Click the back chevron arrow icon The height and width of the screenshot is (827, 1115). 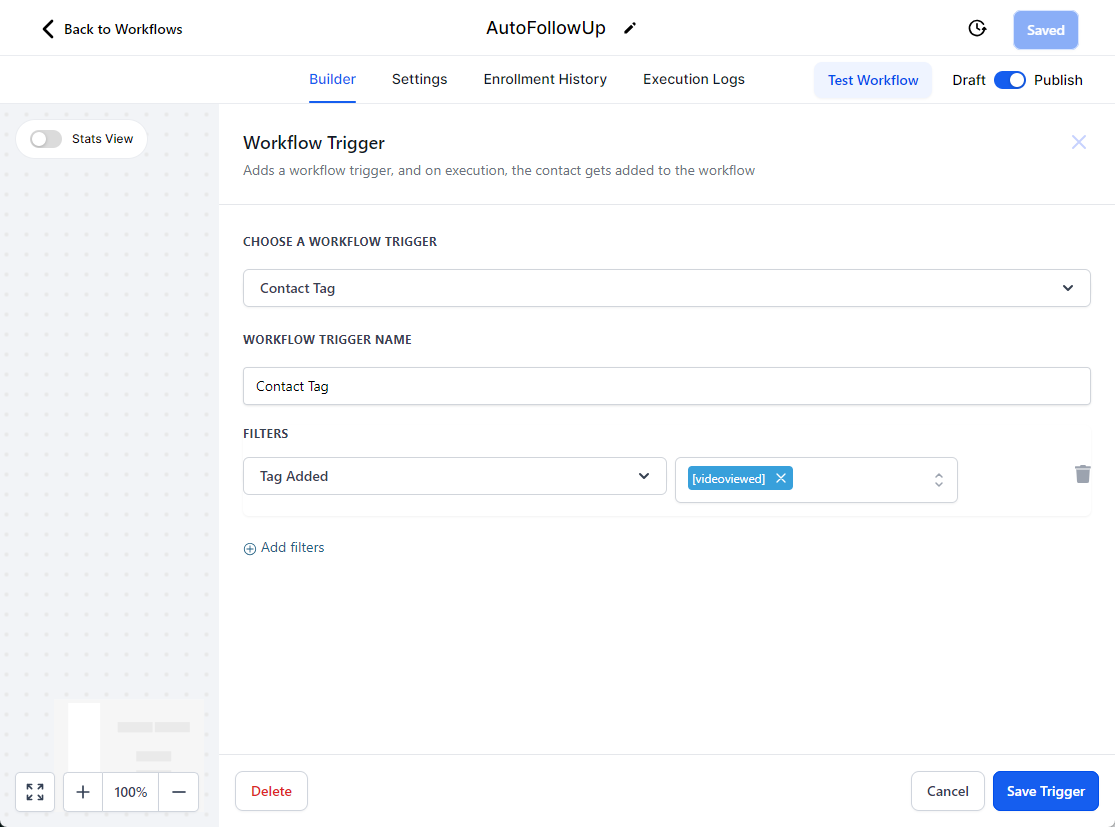click(x=48, y=29)
